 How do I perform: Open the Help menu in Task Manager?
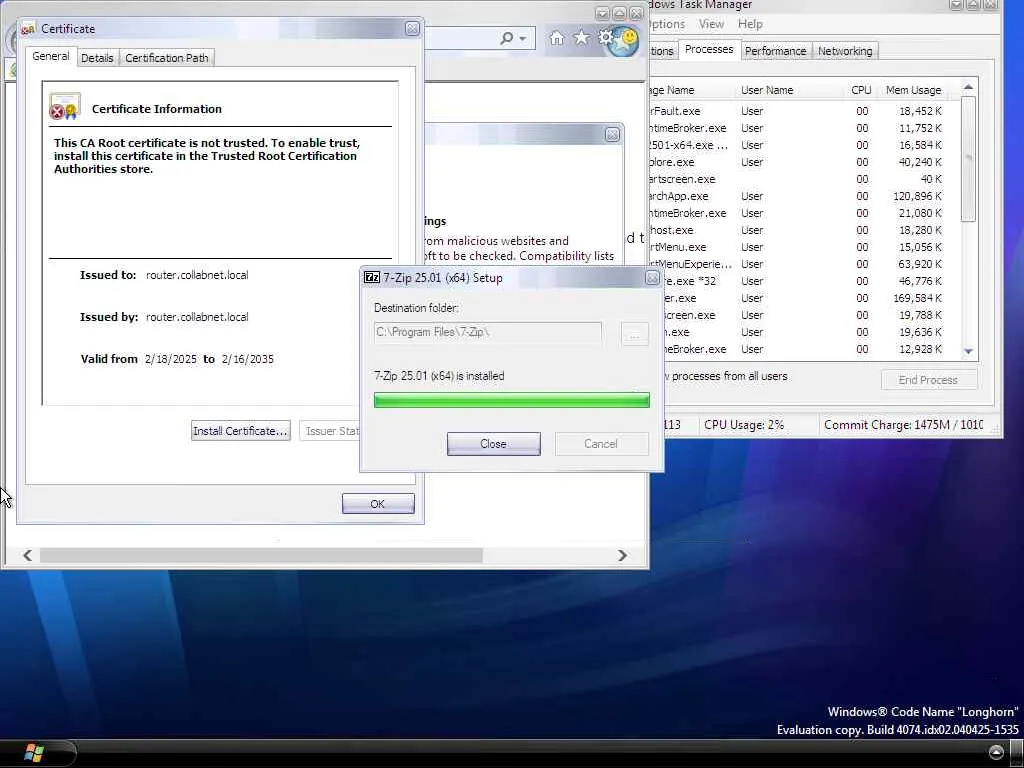point(750,24)
